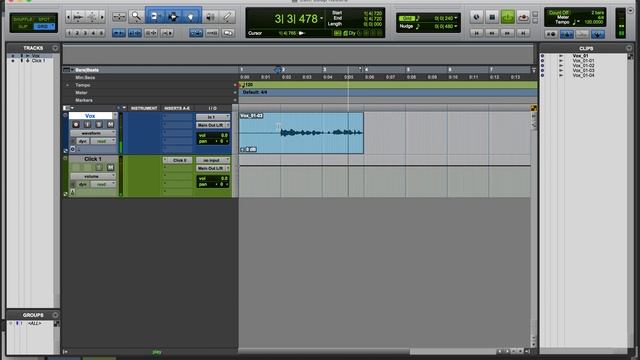This screenshot has height=360, width=640.
Task: Enable Slip edit mode
Action: [x=22, y=27]
